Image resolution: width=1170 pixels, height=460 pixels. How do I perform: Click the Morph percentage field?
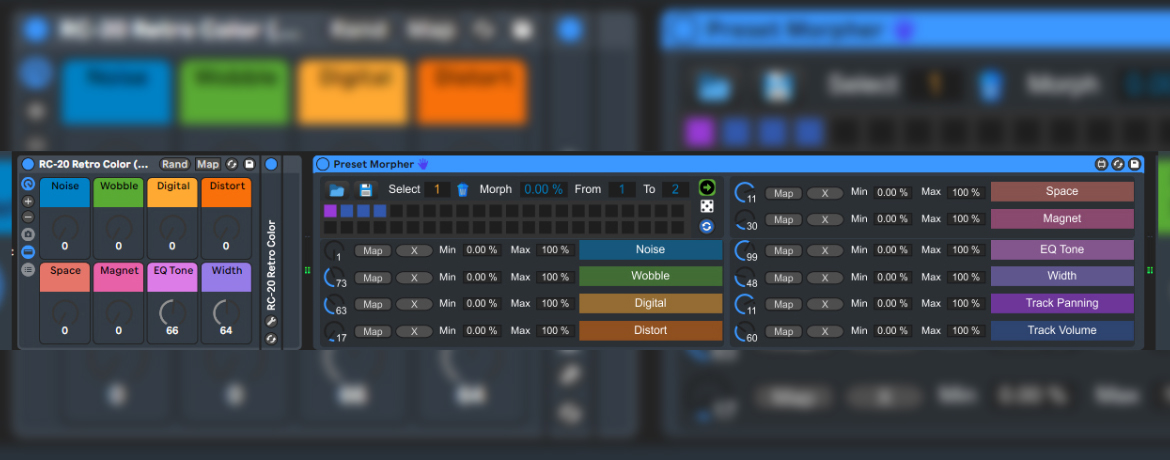point(544,190)
